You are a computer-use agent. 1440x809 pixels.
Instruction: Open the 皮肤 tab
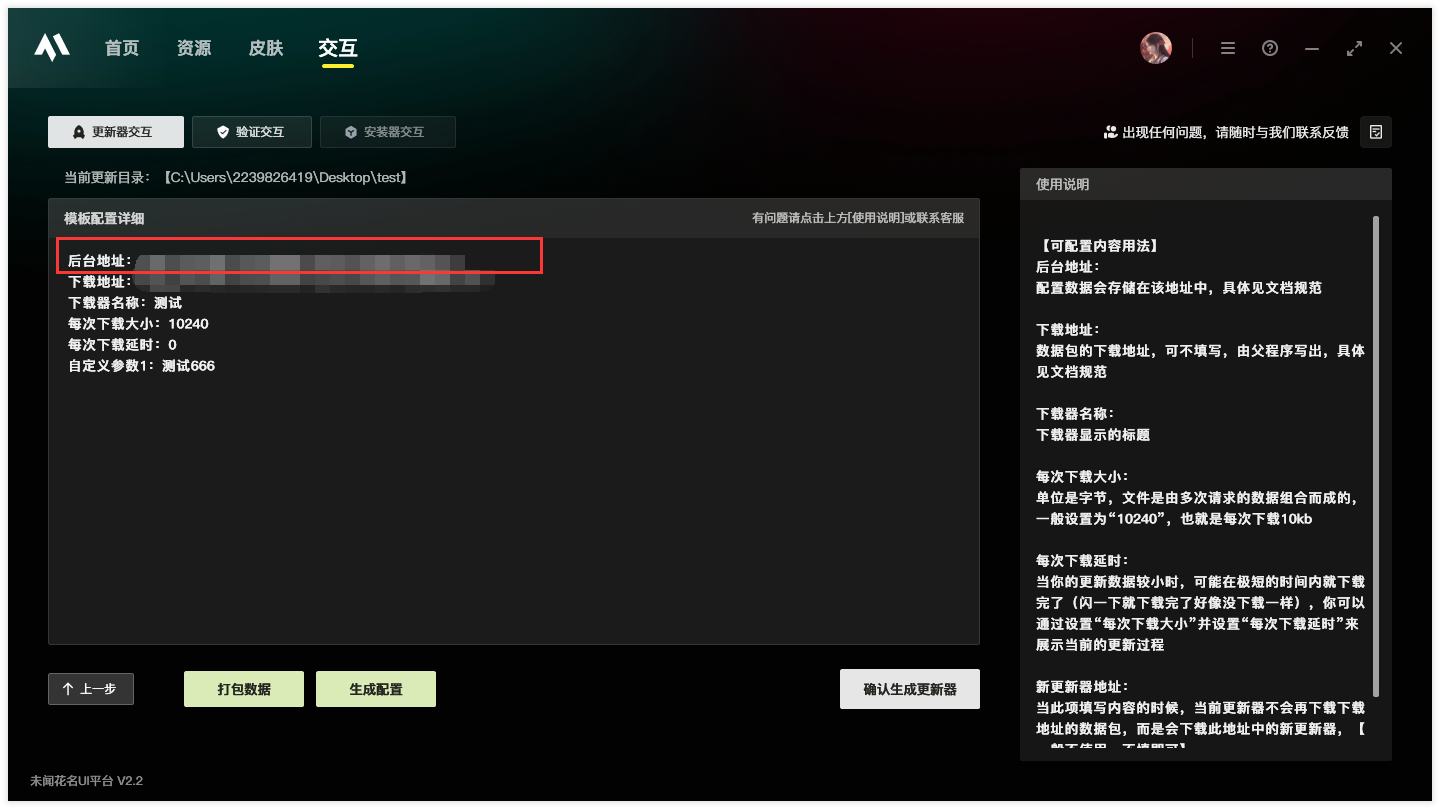click(266, 48)
